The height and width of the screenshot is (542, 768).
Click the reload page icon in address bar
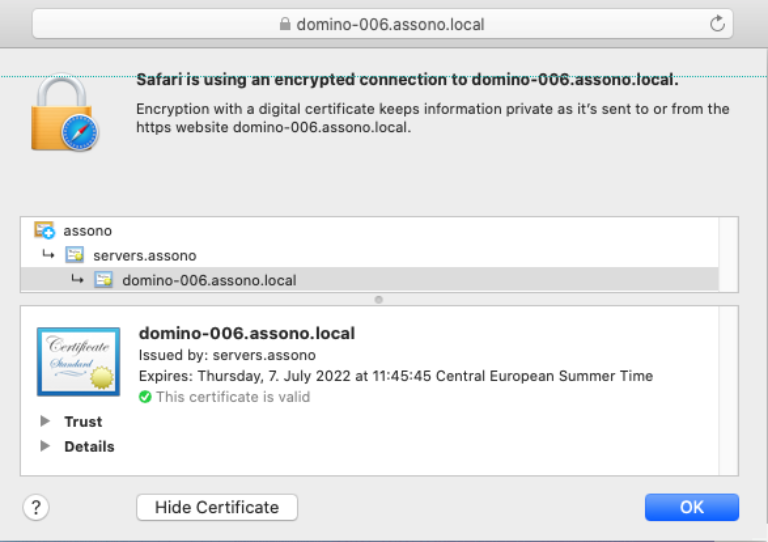717,24
